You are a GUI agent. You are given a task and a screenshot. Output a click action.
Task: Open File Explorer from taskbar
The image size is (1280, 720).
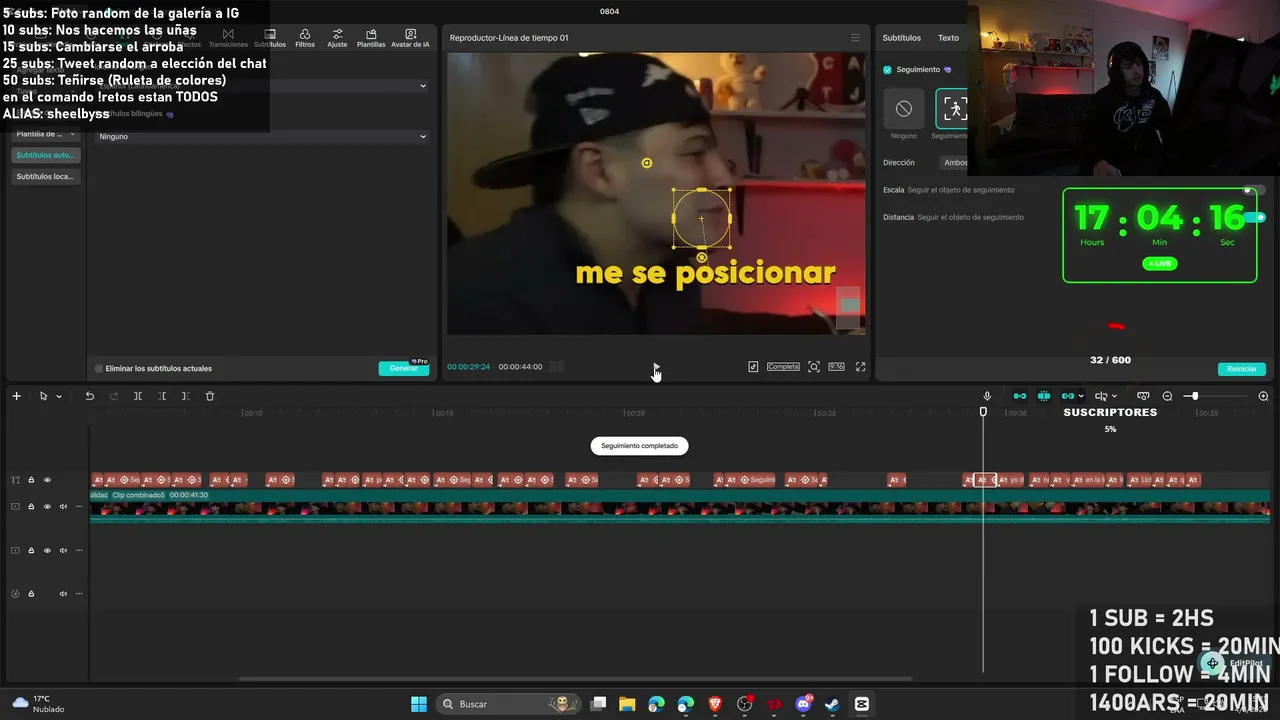(x=627, y=704)
